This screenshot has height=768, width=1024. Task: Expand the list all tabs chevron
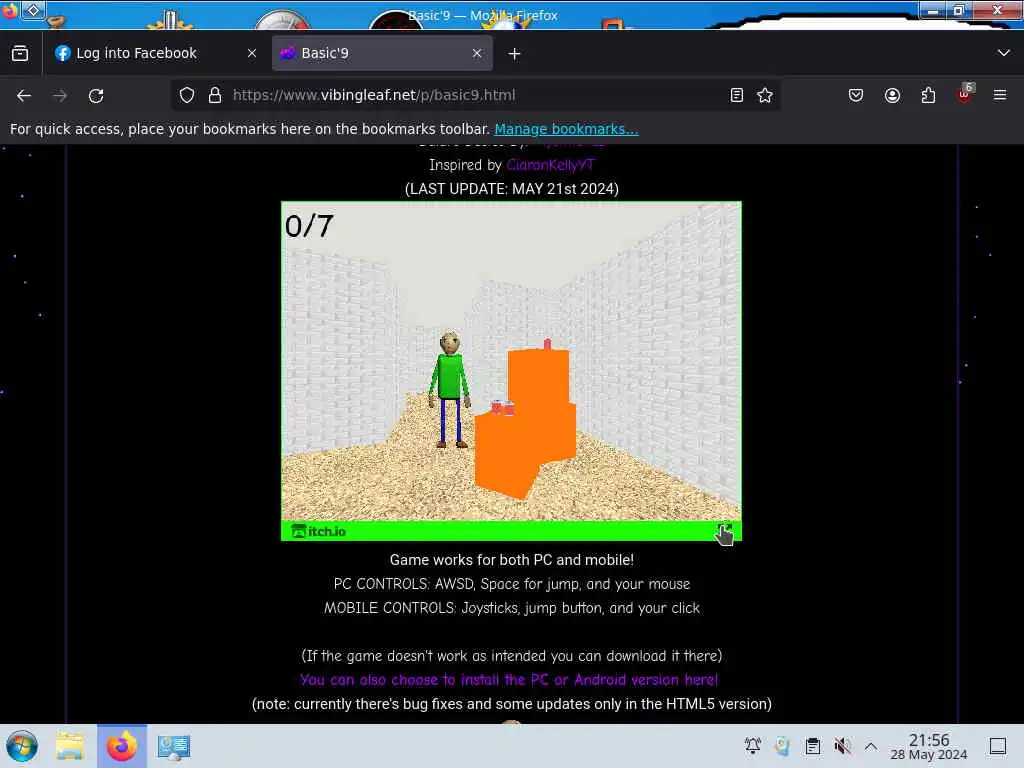1004,53
